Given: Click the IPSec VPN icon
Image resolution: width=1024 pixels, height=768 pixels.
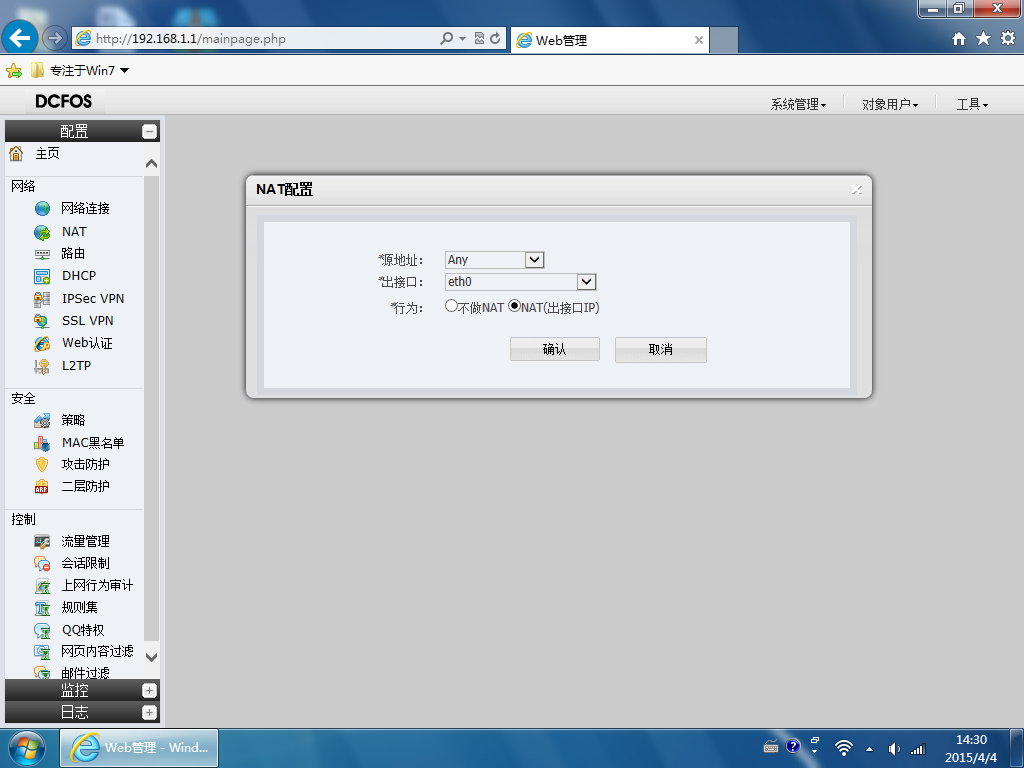Looking at the screenshot, I should pos(42,299).
